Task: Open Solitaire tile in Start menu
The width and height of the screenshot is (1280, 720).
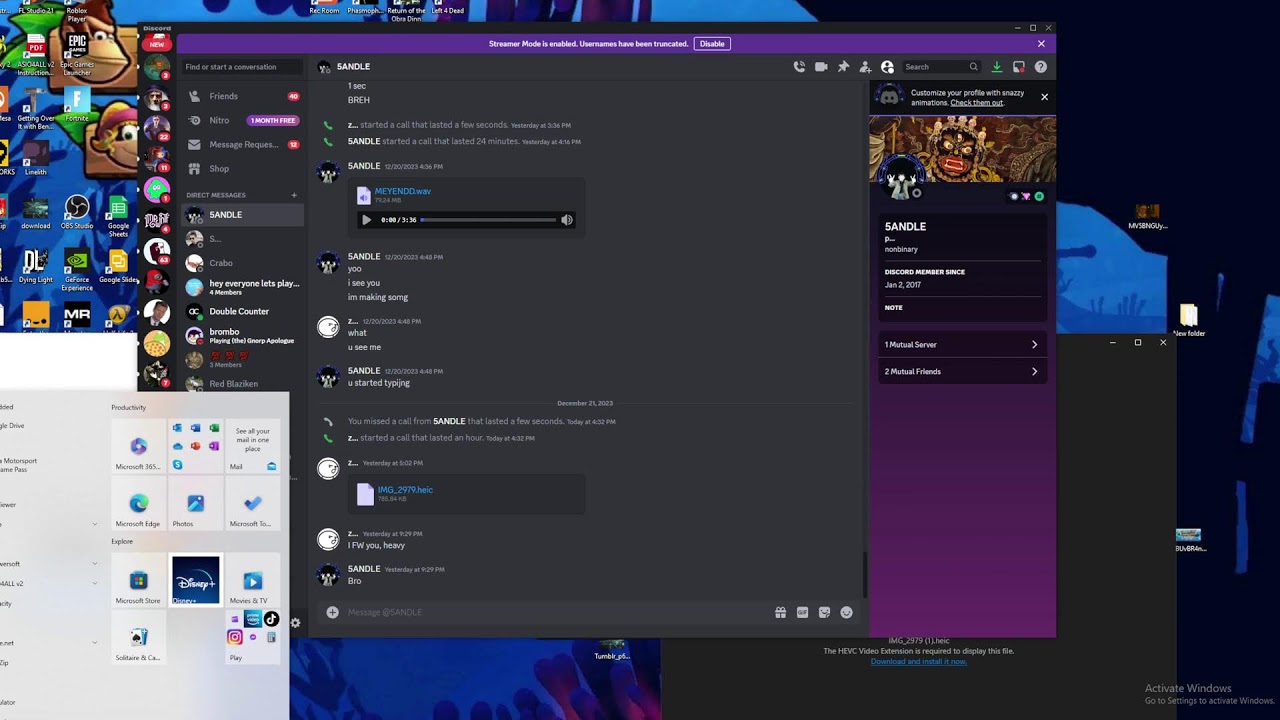Action: [138, 638]
